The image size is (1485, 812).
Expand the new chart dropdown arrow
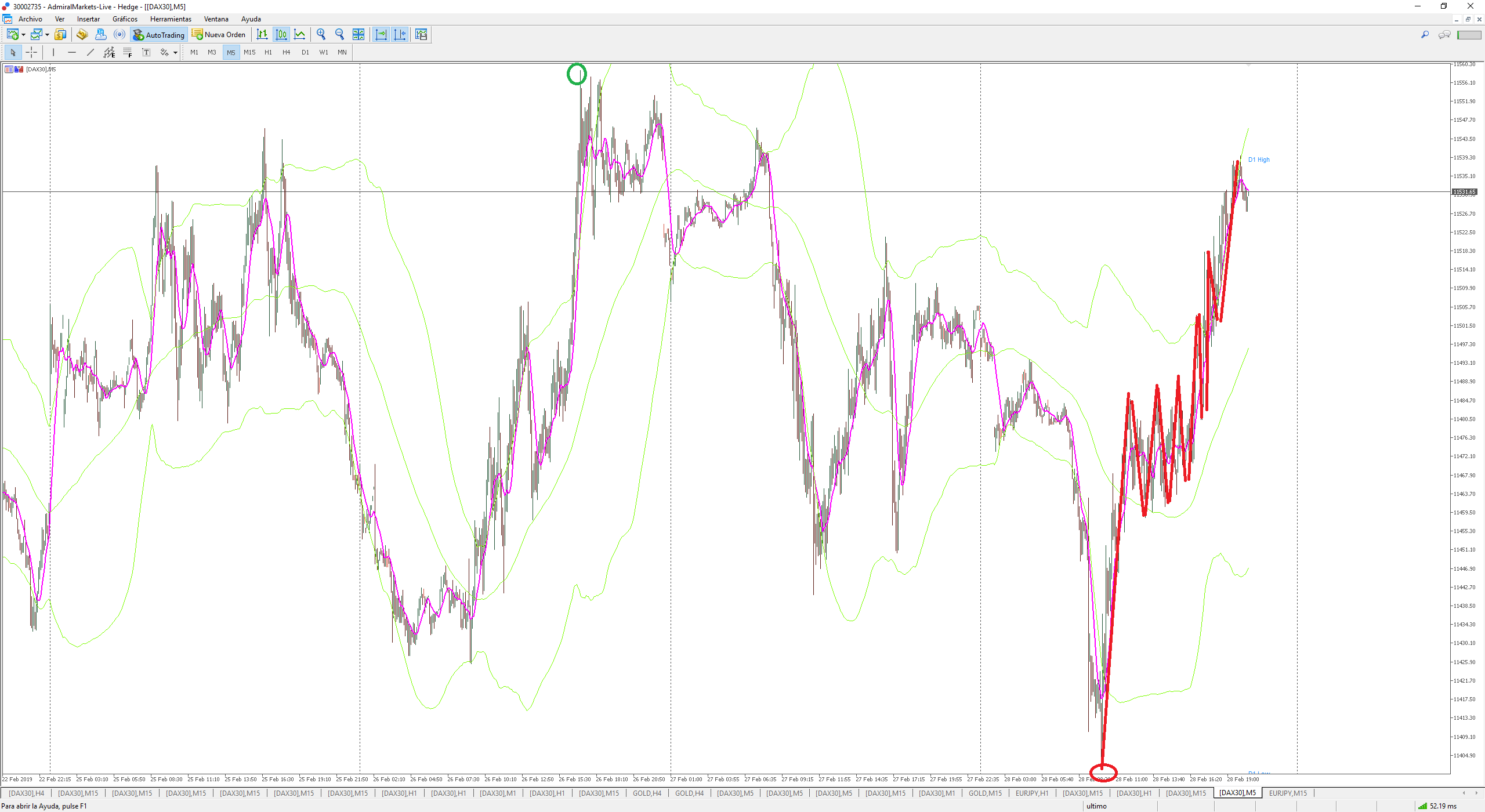[x=23, y=35]
